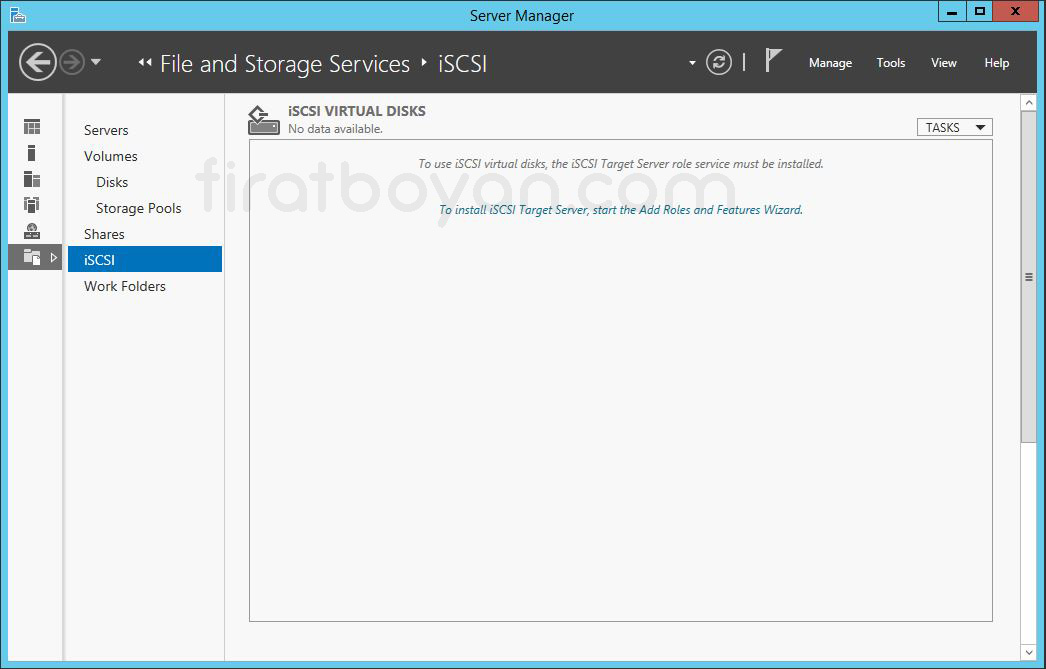Viewport: 1046px width, 669px height.
Task: Open the notifications flag
Action: [772, 61]
